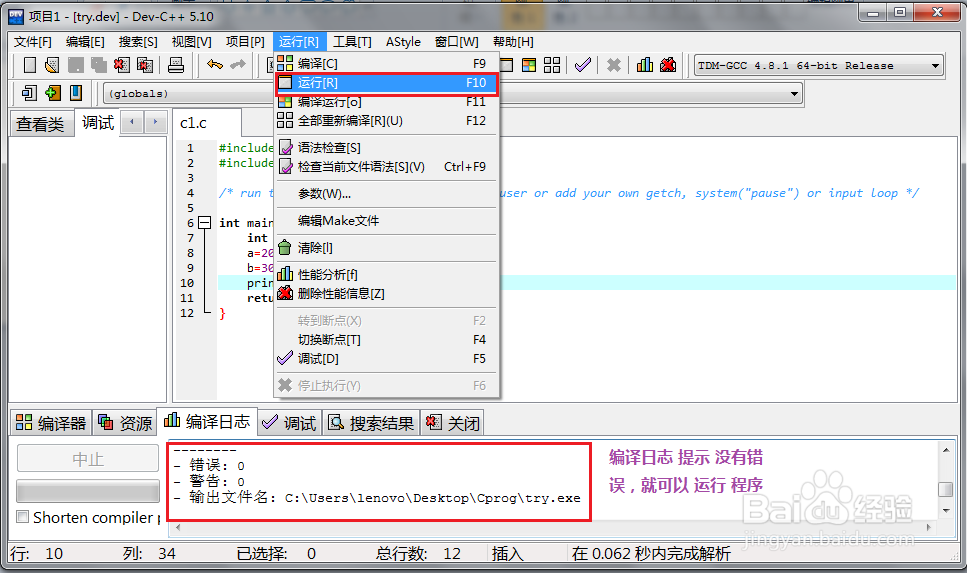This screenshot has height=573, width=967.
Task: Switch to the 查看类 side tab
Action: [x=41, y=124]
